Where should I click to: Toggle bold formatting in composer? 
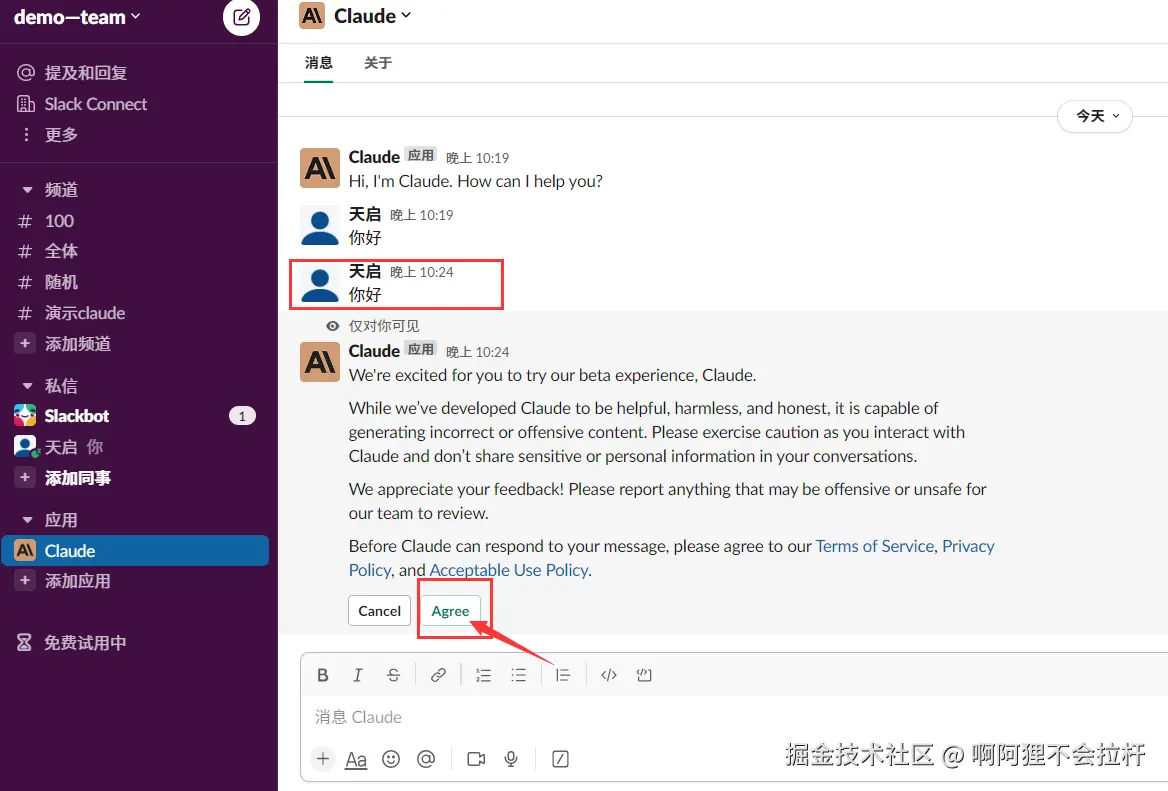point(323,676)
